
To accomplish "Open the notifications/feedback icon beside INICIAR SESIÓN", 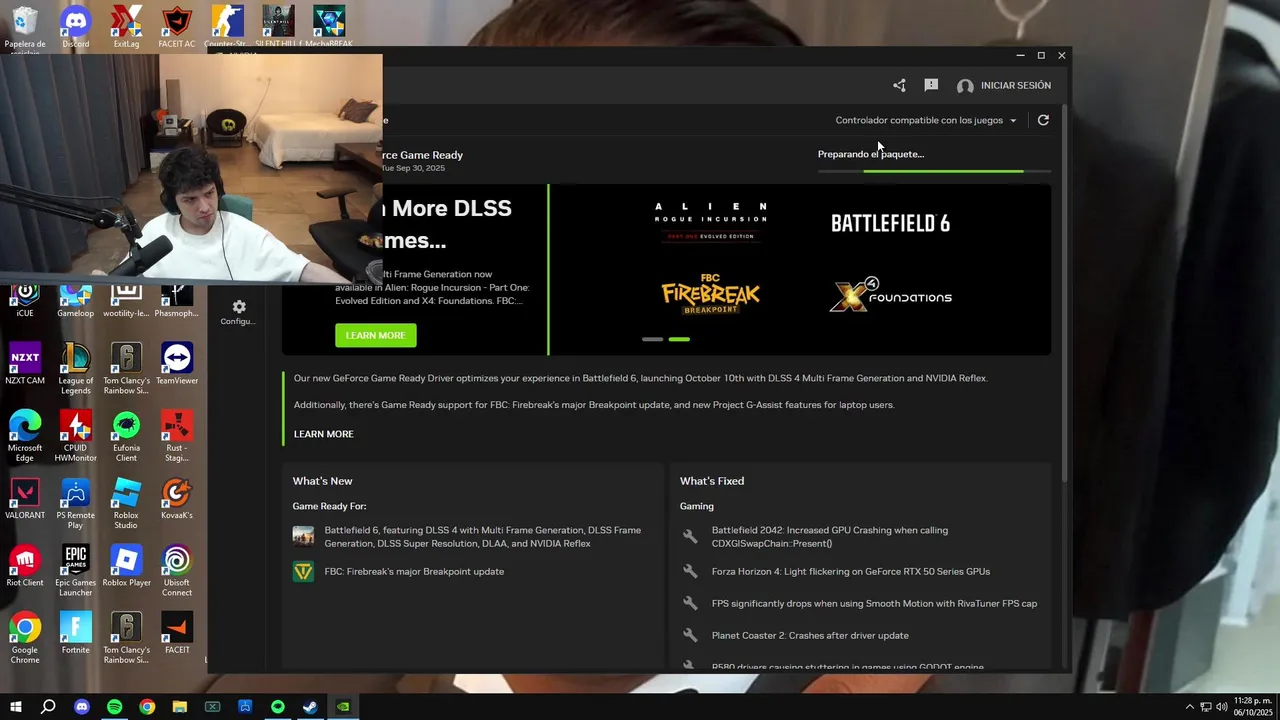I will [x=931, y=86].
